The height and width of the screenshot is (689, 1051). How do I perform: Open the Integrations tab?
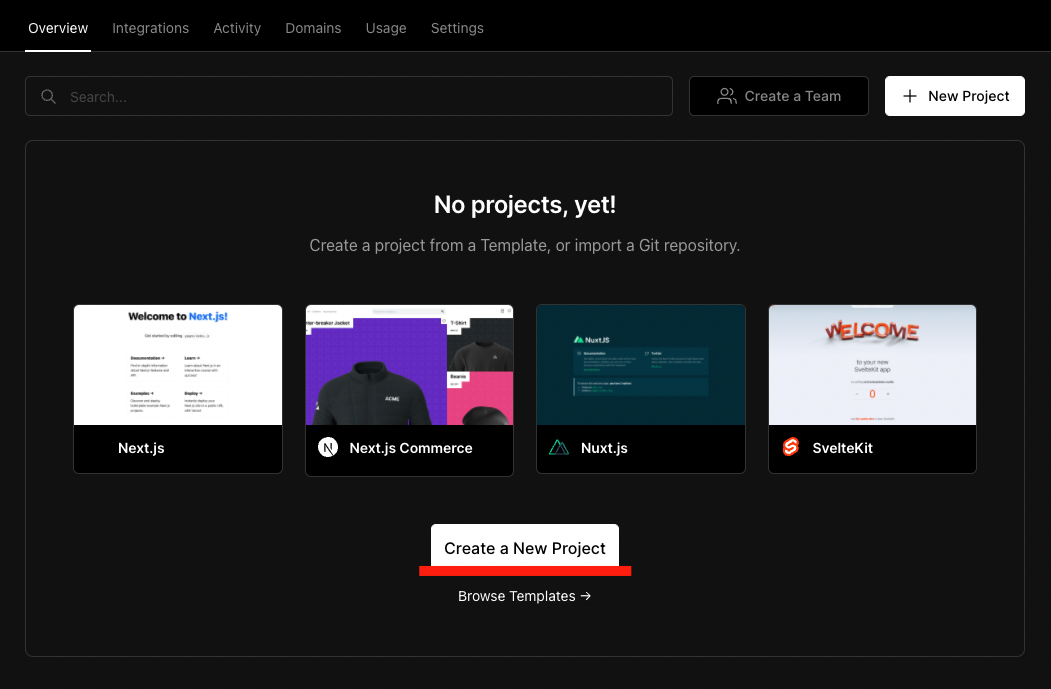coord(150,28)
